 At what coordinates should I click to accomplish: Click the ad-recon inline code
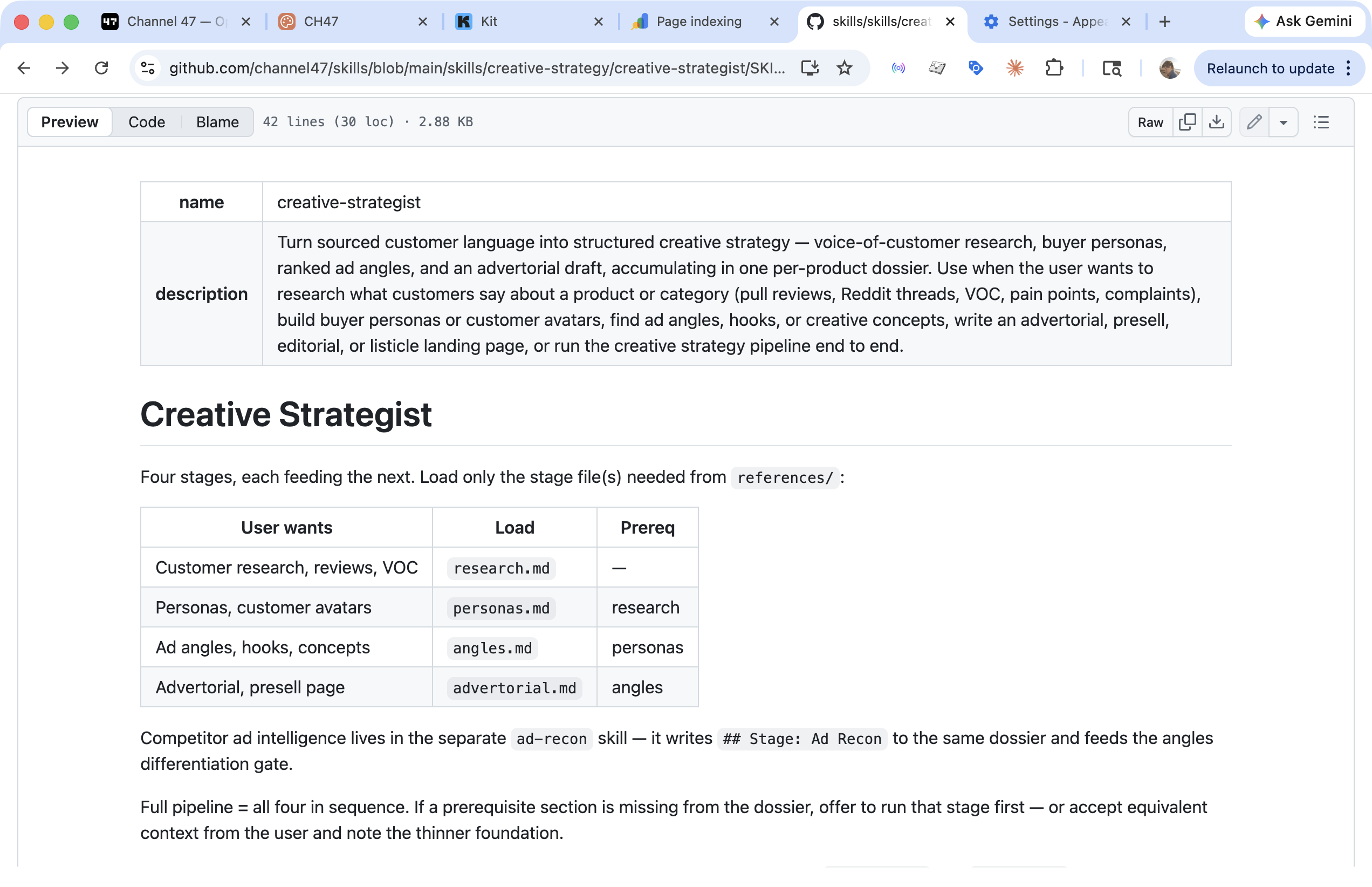tap(551, 739)
